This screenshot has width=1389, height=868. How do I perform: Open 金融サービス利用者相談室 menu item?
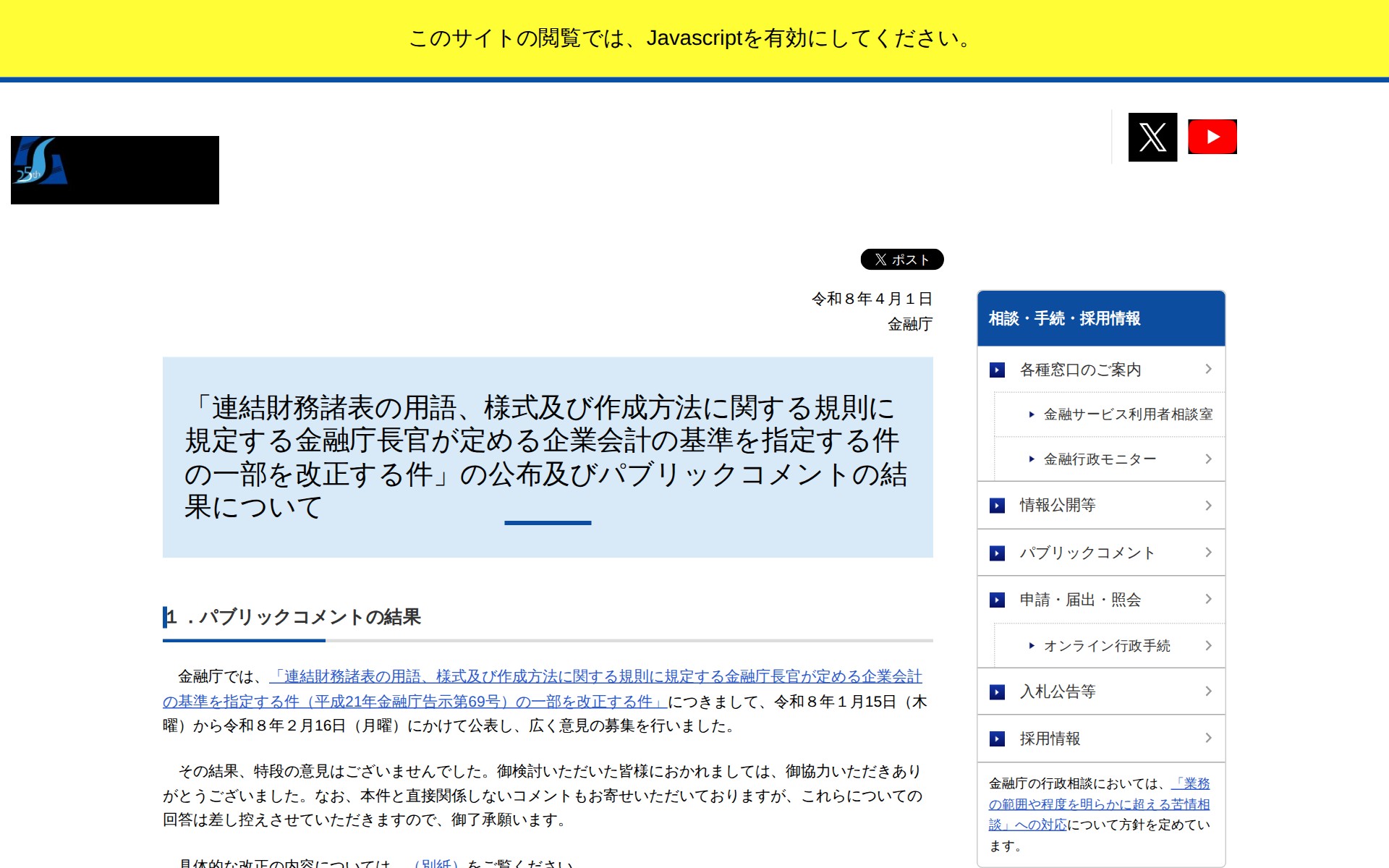[1127, 414]
